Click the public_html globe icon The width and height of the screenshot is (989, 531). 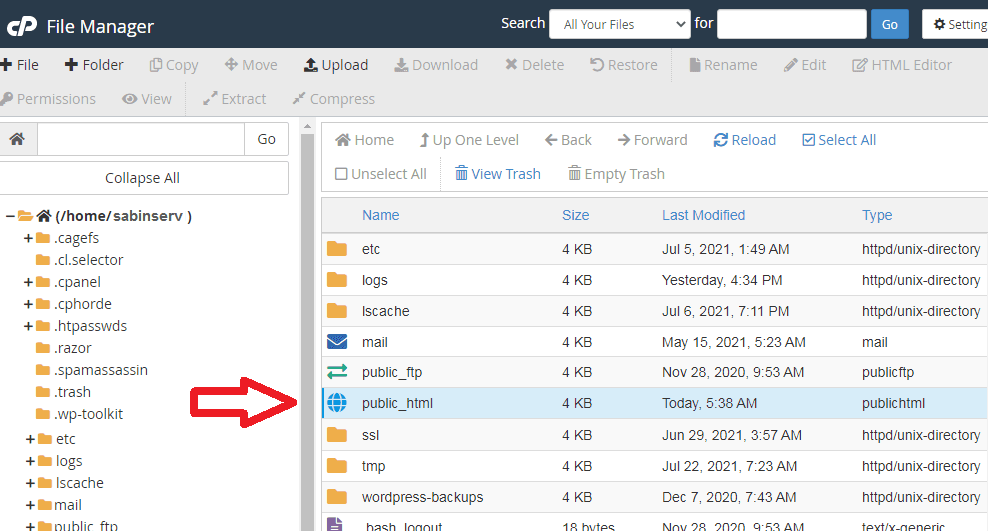click(x=337, y=404)
